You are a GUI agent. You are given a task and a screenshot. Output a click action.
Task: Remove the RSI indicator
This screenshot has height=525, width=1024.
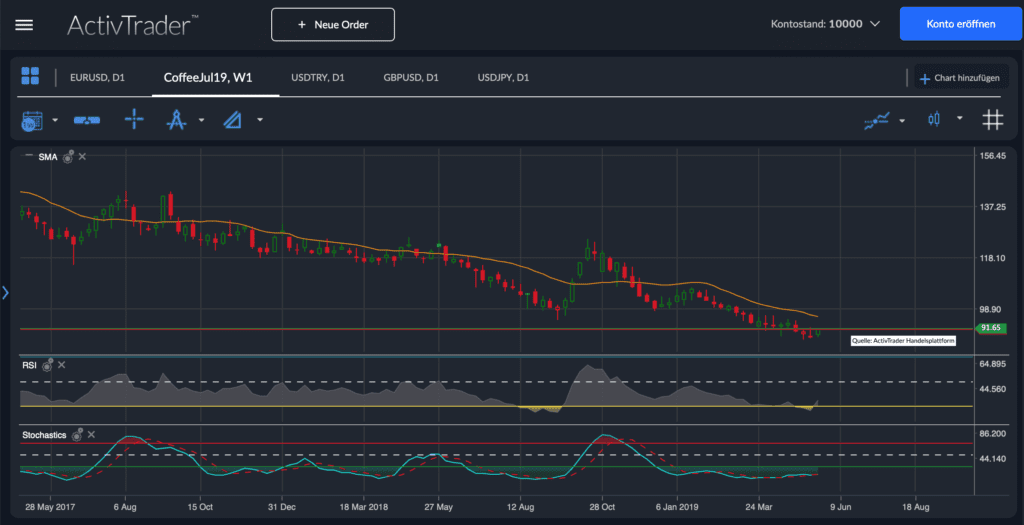coord(61,365)
